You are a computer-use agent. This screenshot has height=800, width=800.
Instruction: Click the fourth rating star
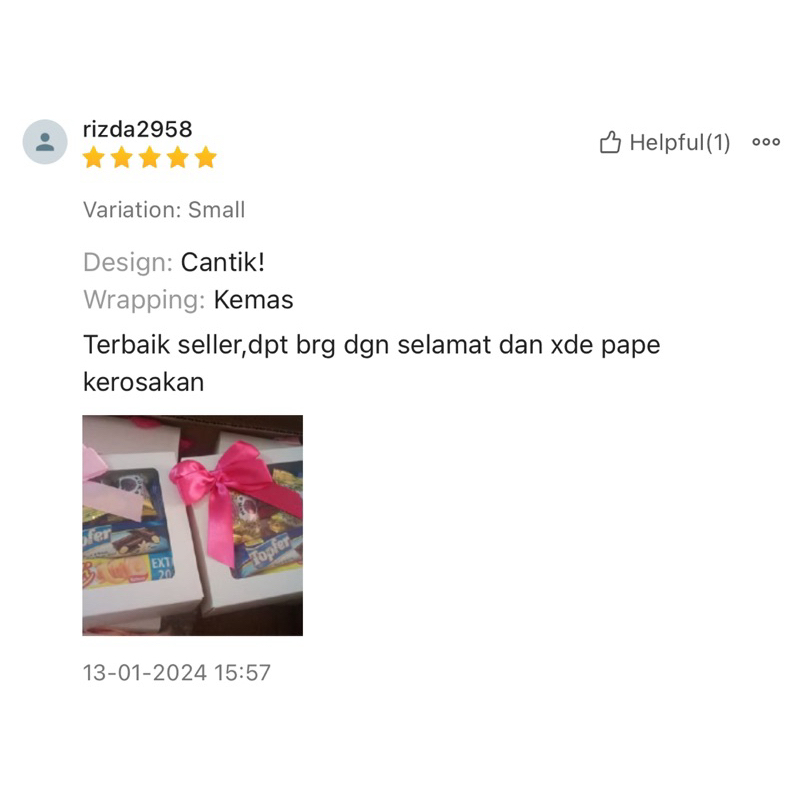click(x=178, y=157)
